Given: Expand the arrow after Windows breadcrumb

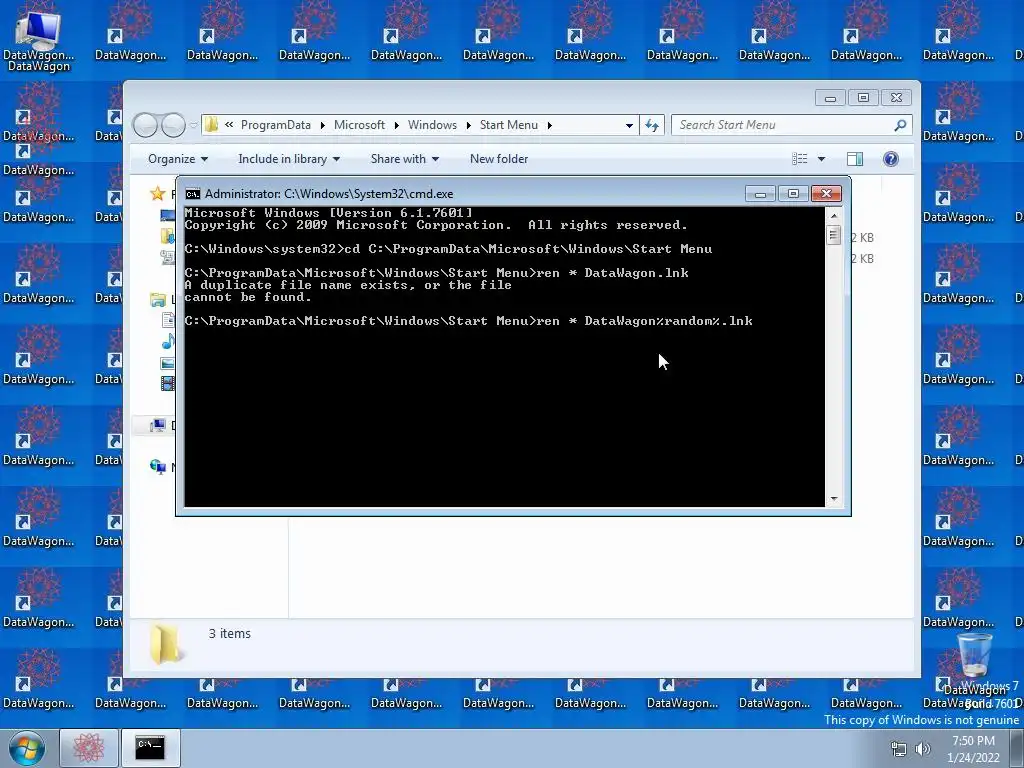Looking at the screenshot, I should pos(469,125).
